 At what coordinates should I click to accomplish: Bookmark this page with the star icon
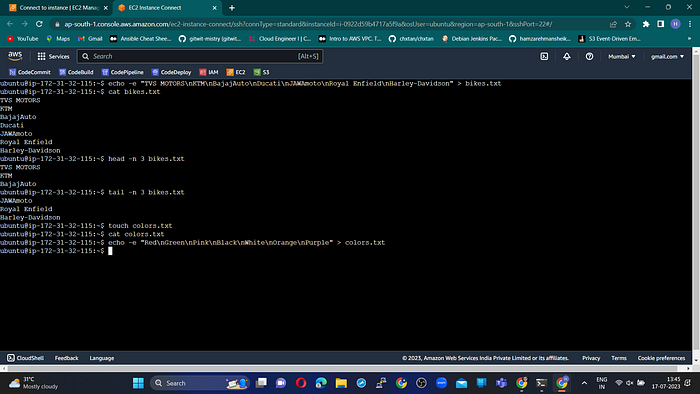(x=628, y=24)
